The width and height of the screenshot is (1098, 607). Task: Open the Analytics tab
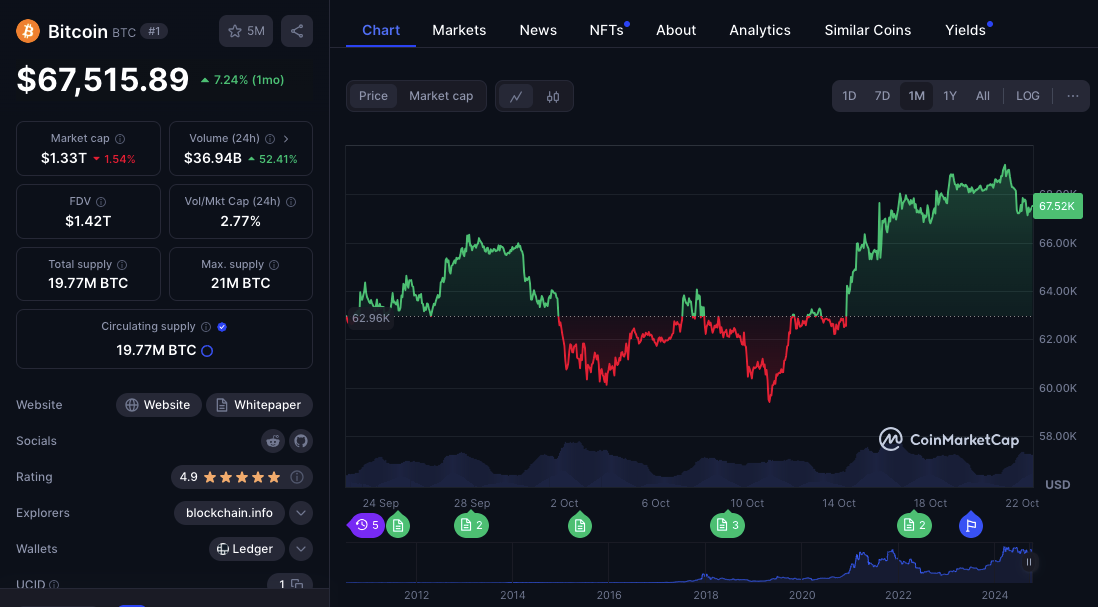pos(760,30)
